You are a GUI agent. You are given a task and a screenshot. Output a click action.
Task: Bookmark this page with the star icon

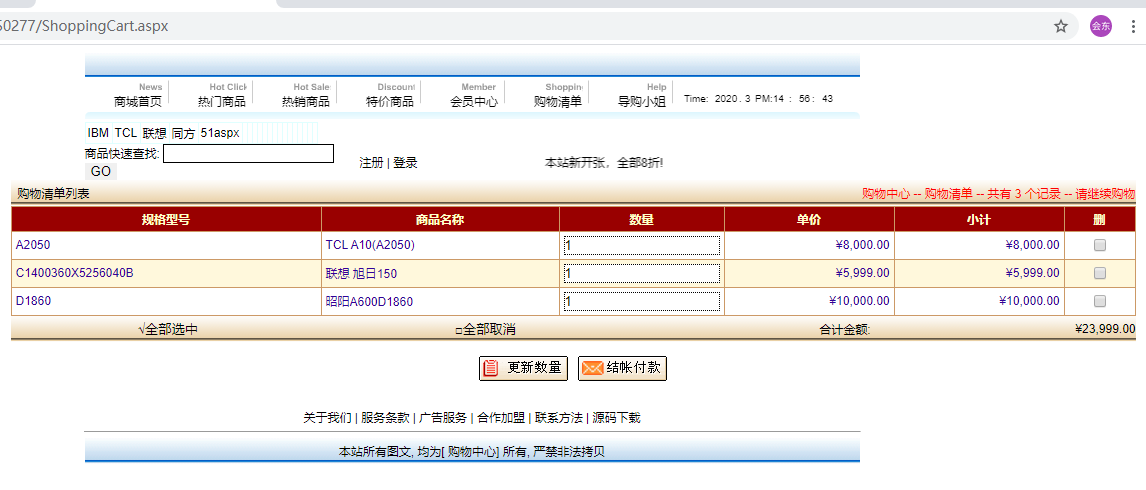pos(1060,26)
